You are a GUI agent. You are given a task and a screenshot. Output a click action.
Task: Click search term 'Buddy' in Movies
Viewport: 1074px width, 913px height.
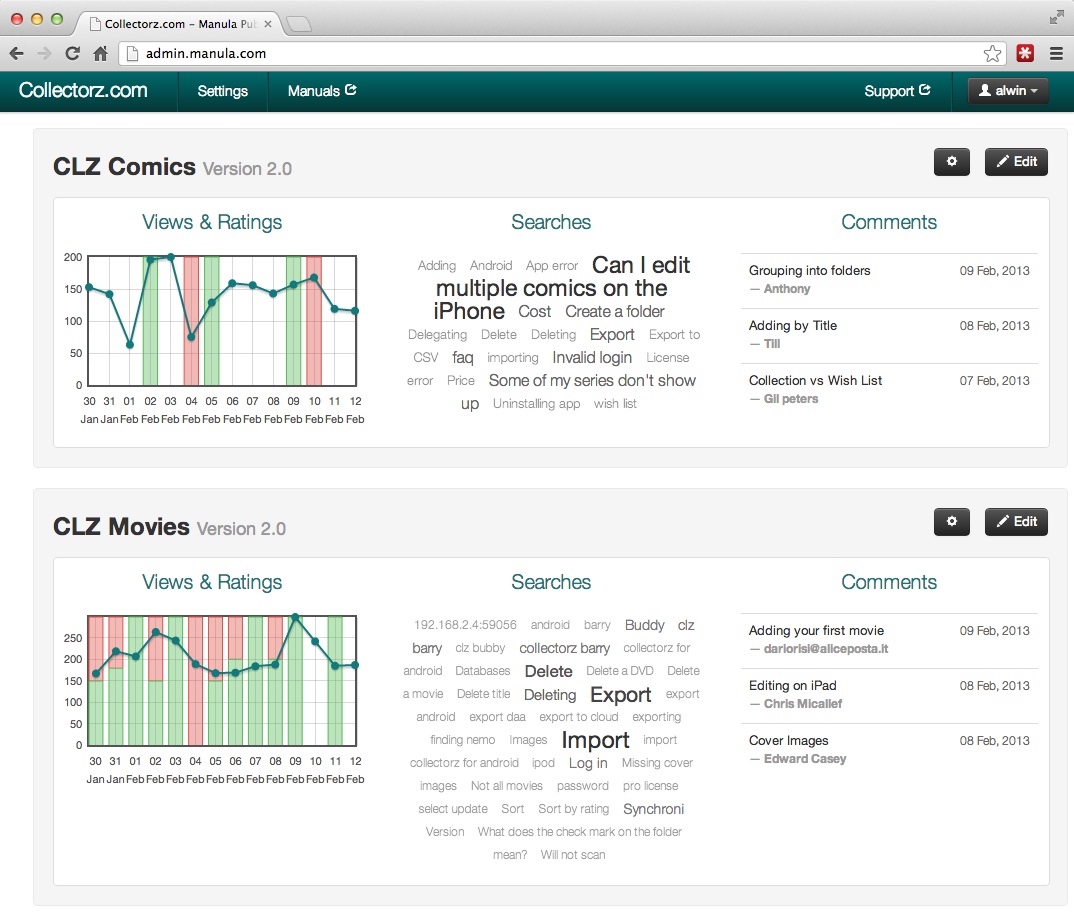[x=645, y=625]
